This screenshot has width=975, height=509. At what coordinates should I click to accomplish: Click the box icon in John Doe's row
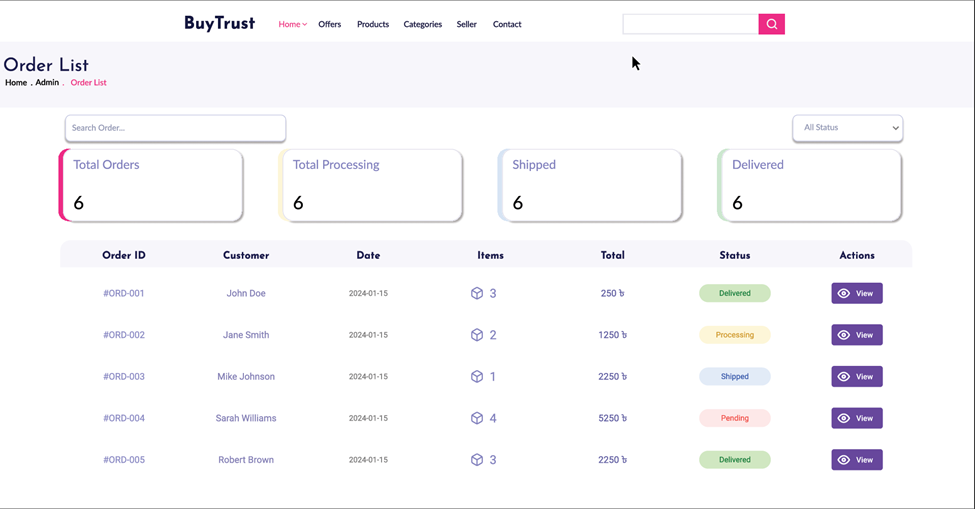coord(477,293)
